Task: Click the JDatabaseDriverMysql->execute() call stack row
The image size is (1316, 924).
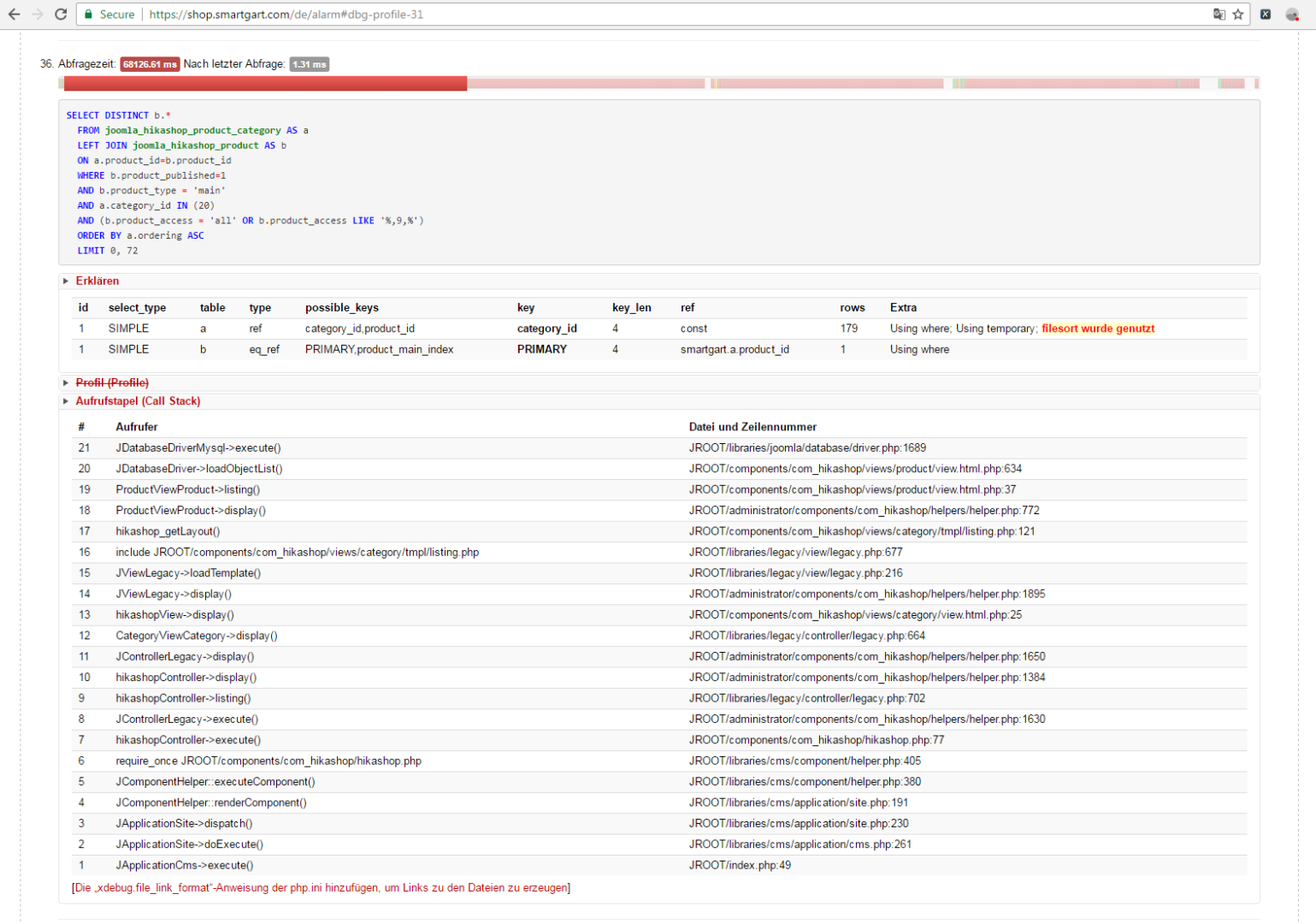Action: (x=198, y=447)
